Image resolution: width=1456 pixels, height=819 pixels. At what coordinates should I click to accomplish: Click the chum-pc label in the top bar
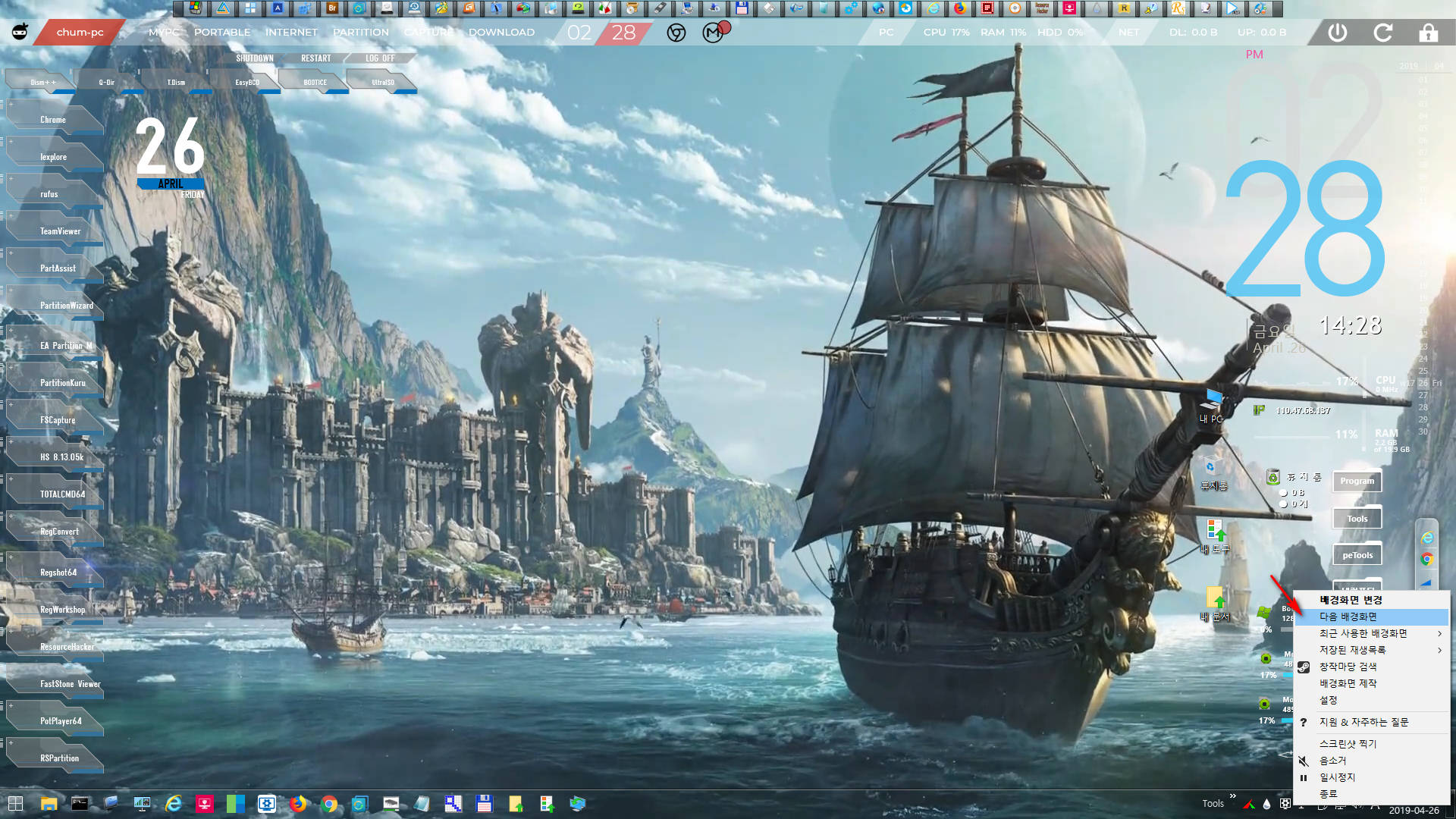[x=80, y=33]
